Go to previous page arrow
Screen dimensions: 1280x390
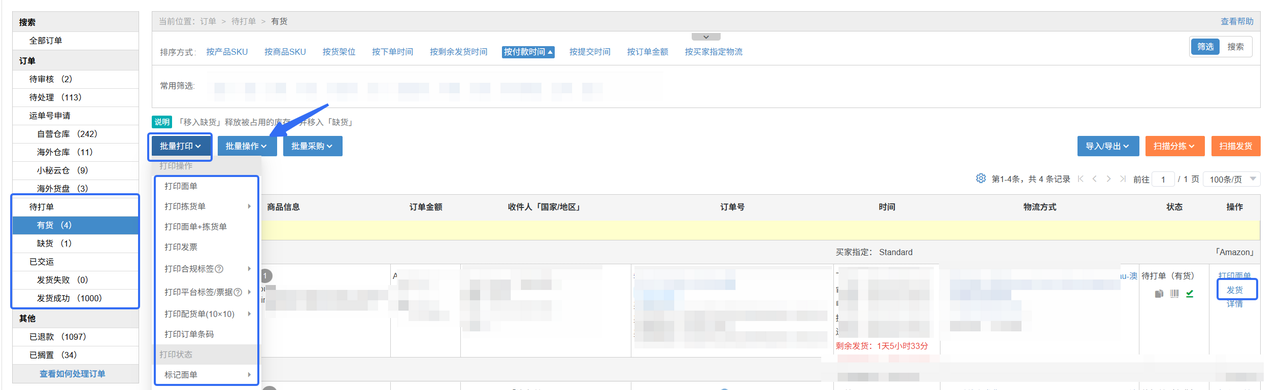(x=1095, y=179)
